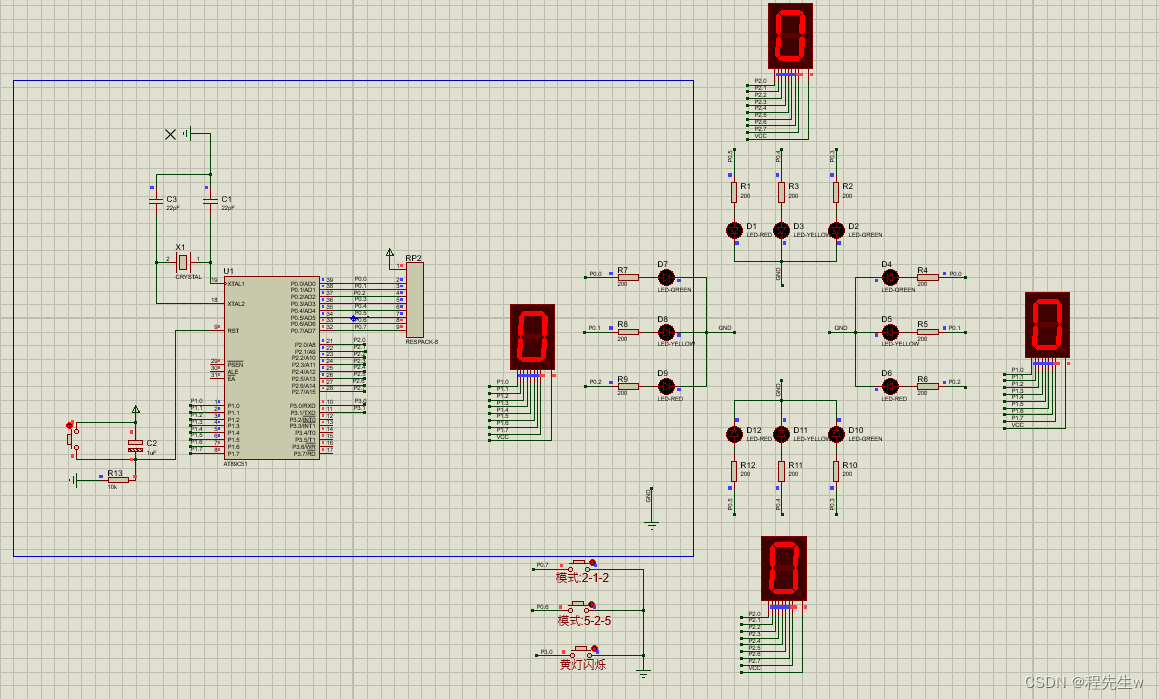
Task: Click the 模式:5-2-5 push button switch
Action: point(582,607)
